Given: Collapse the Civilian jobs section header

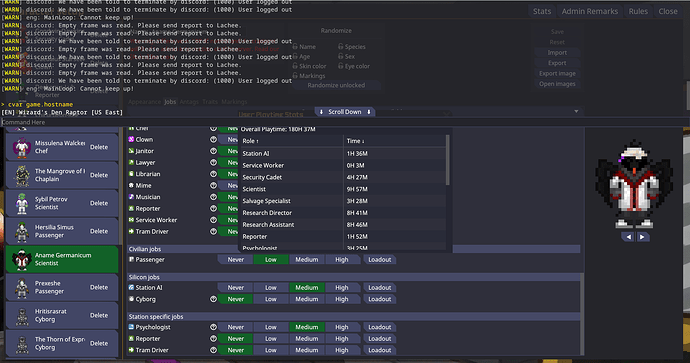Looking at the screenshot, I should (x=354, y=249).
